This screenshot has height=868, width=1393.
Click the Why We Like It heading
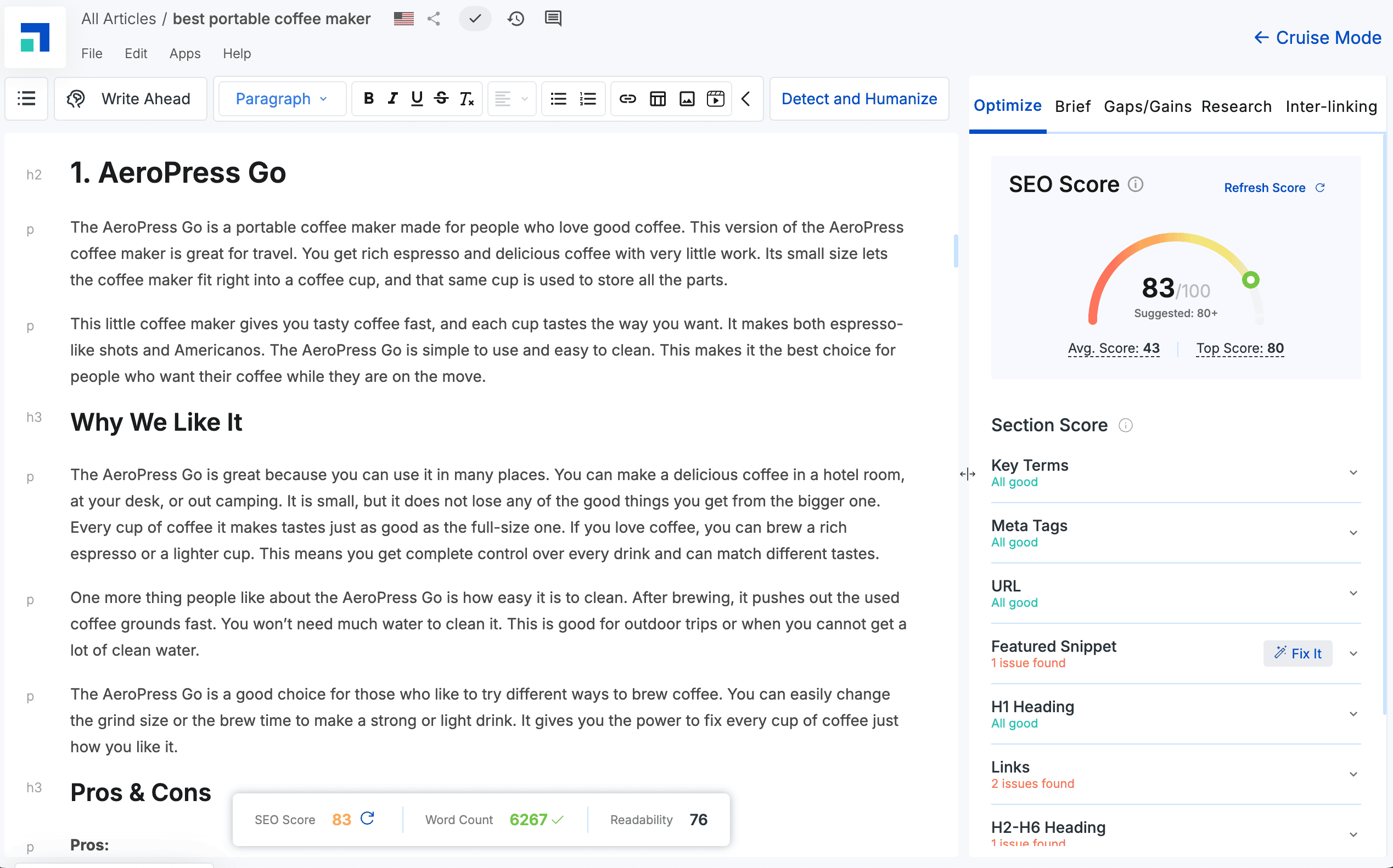tap(156, 422)
